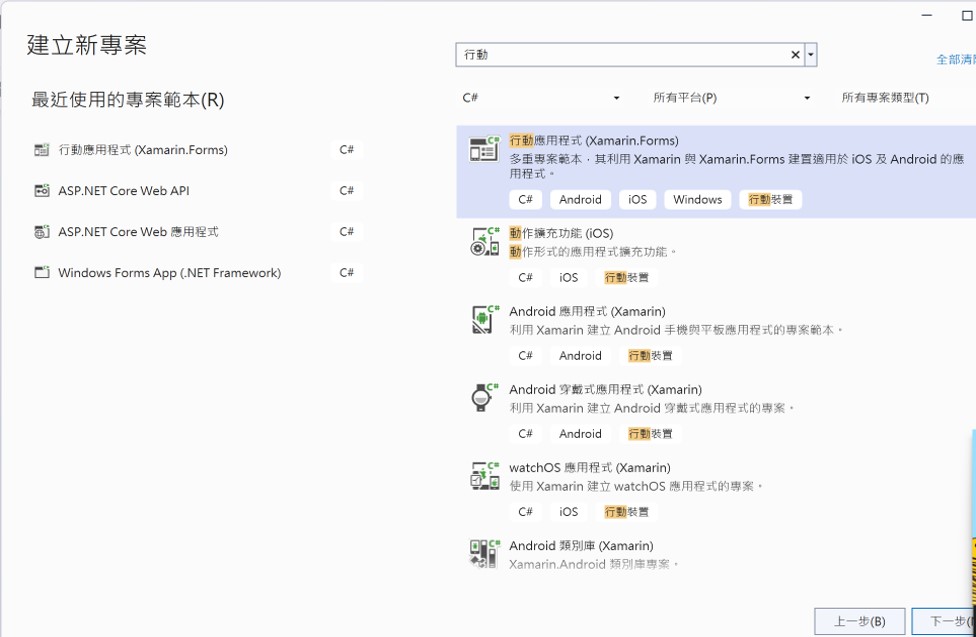The width and height of the screenshot is (976, 637).
Task: Click the 行動裝置 tag under Android 應用程式 (Xamarin)
Action: pyautogui.click(x=650, y=356)
